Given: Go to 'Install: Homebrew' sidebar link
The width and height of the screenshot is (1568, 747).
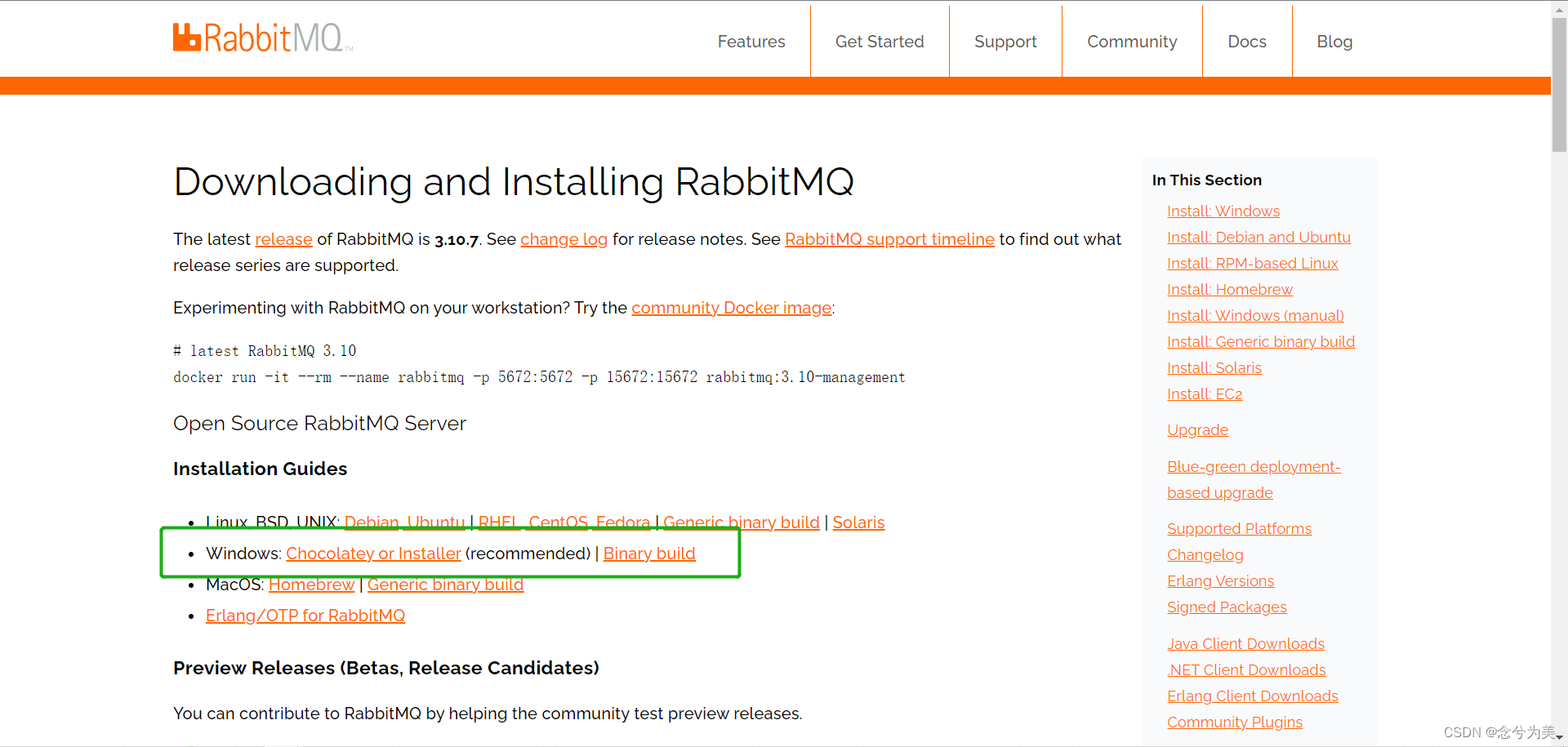Looking at the screenshot, I should [x=1230, y=290].
